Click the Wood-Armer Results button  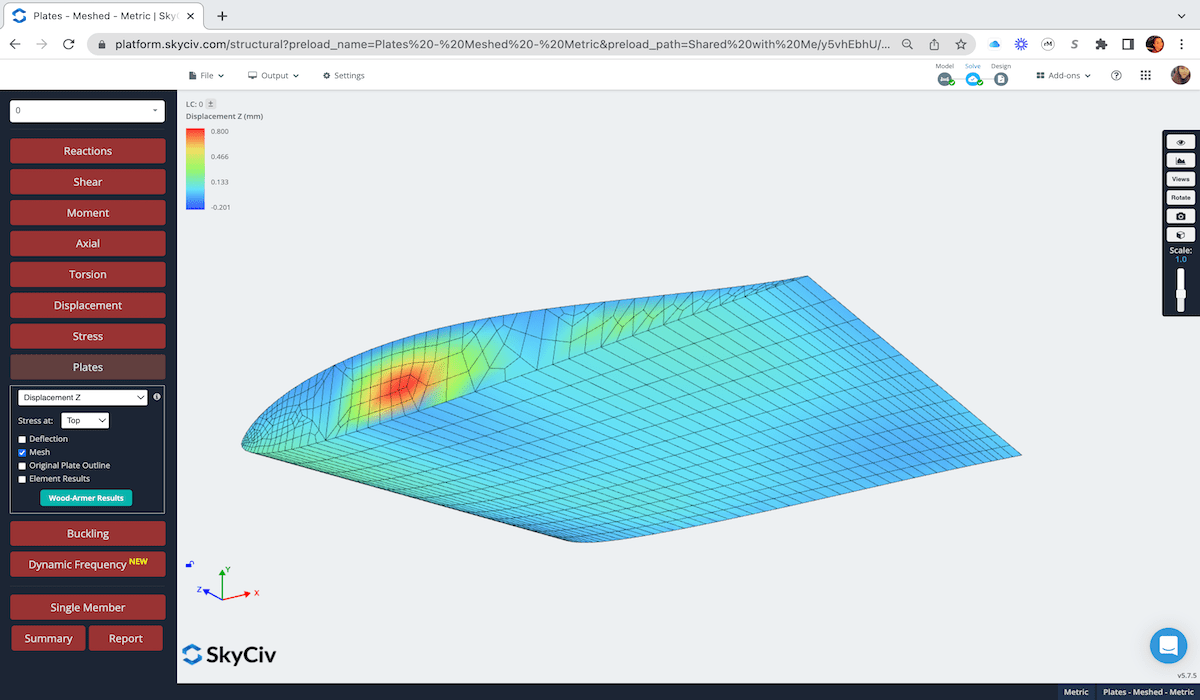pyautogui.click(x=86, y=497)
